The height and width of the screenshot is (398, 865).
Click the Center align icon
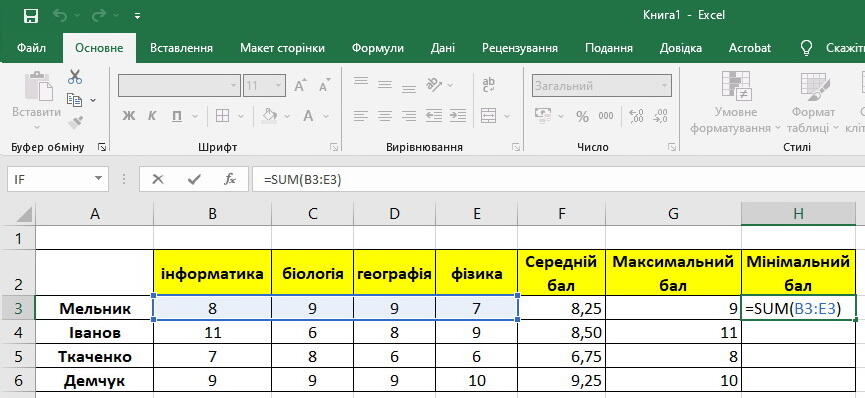coord(385,116)
